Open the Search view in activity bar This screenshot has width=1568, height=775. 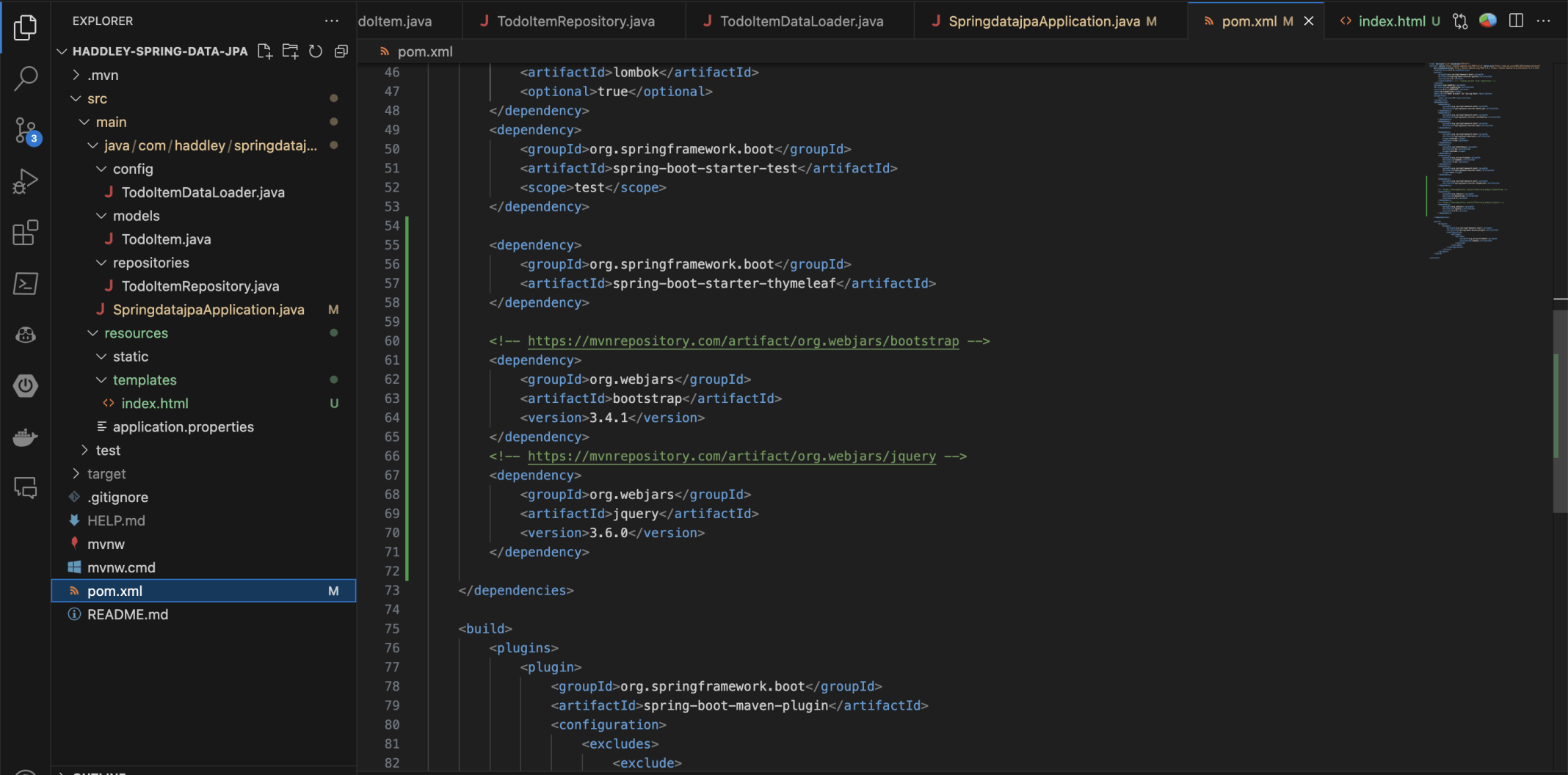tap(26, 79)
